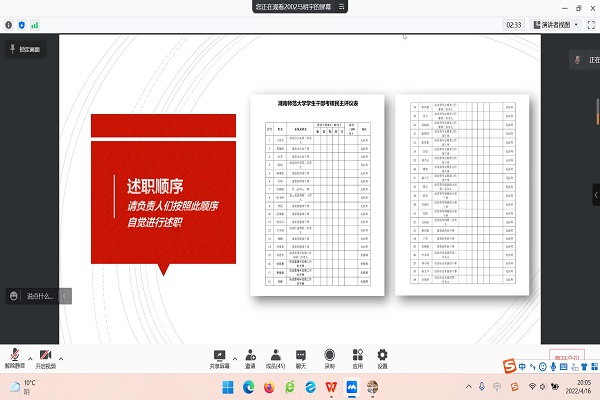
Task: Click the Share Screen (共享屏幕) icon
Action: pyautogui.click(x=221, y=356)
